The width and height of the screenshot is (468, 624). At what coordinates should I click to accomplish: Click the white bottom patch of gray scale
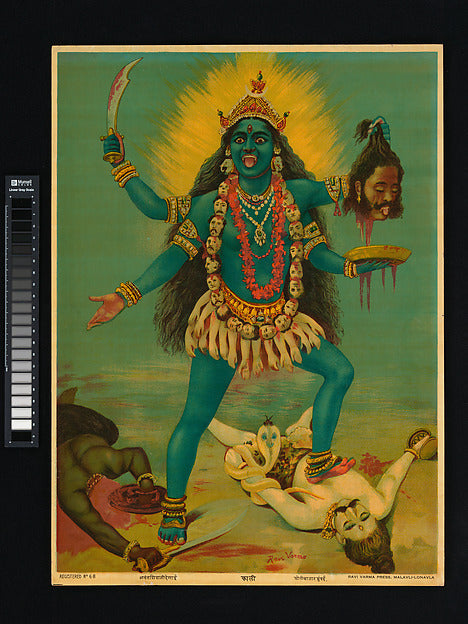point(21,424)
